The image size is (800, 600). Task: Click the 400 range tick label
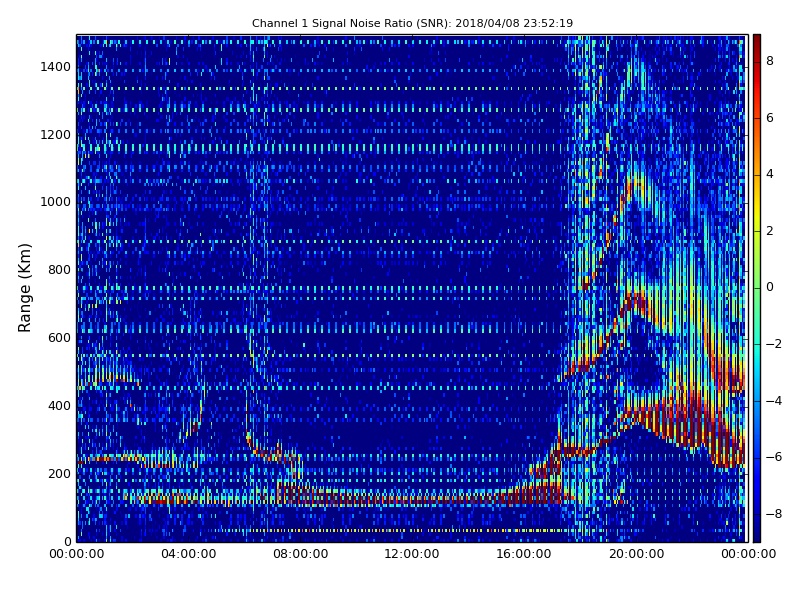(x=59, y=406)
